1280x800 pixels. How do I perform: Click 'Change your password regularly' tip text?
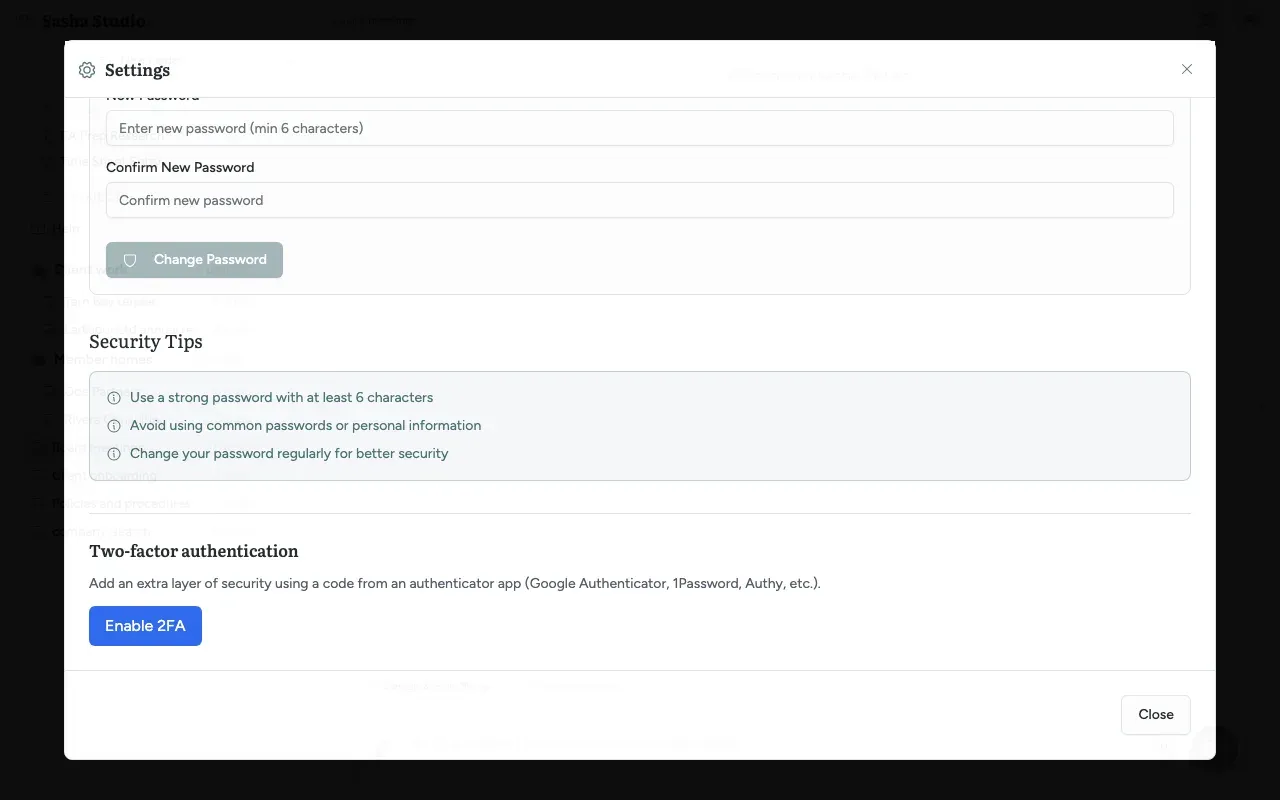(x=289, y=453)
